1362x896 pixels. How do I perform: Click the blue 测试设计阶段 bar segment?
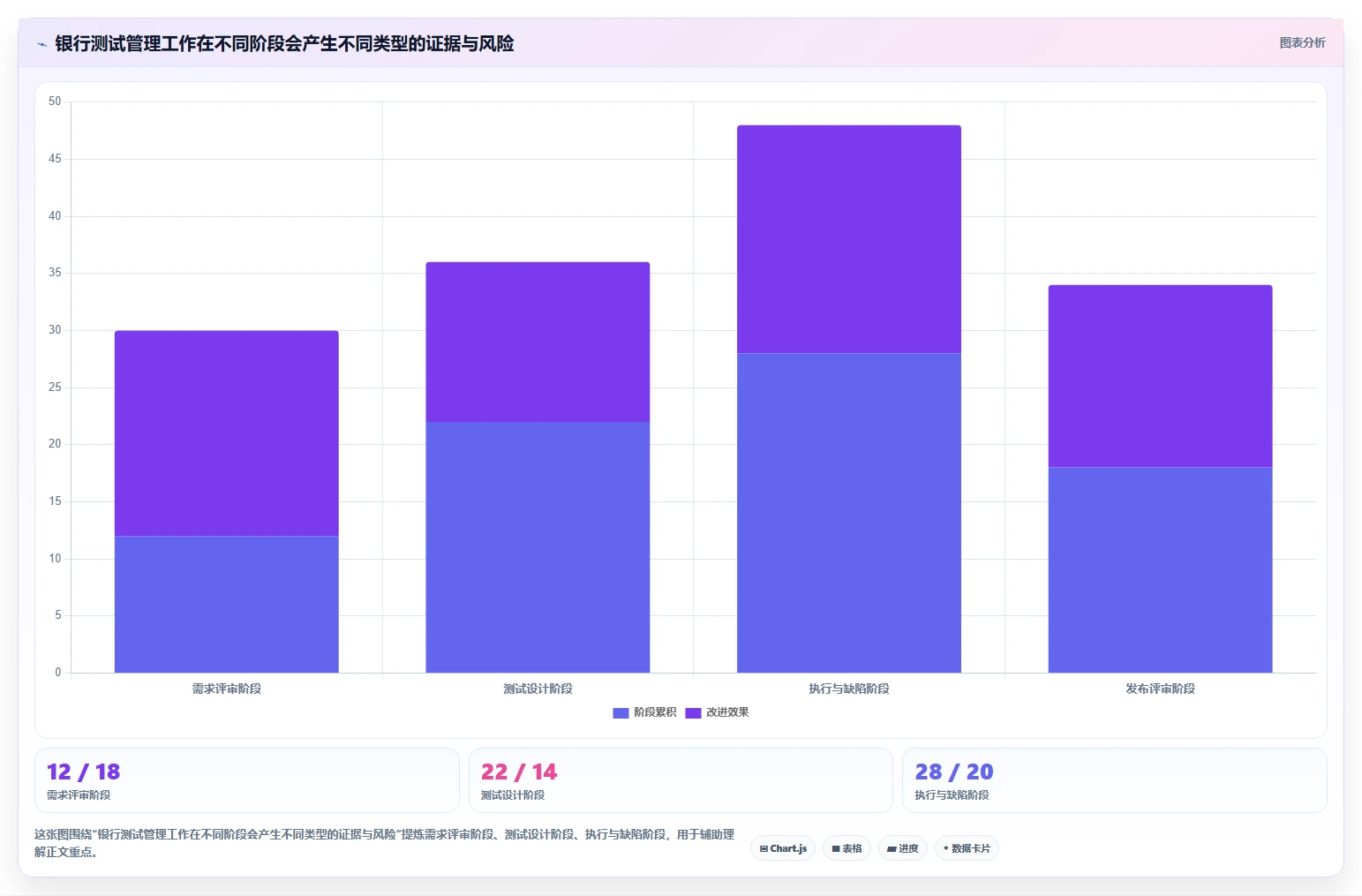point(538,547)
